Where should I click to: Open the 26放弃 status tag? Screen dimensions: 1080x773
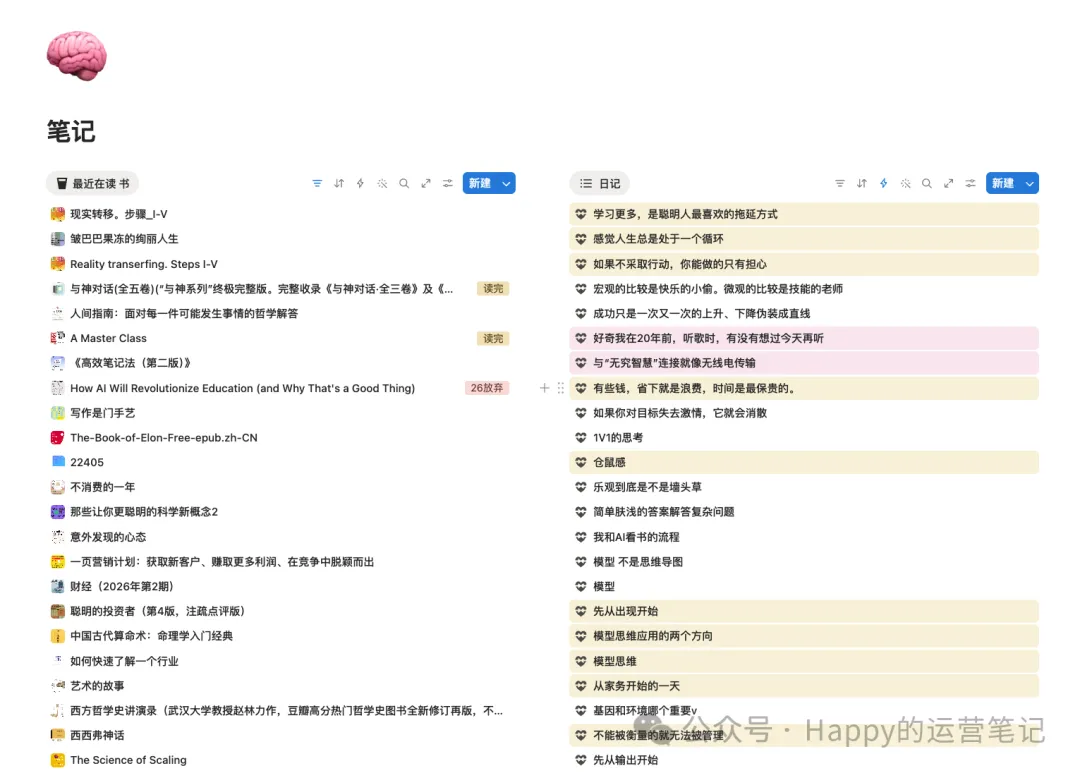click(x=487, y=388)
